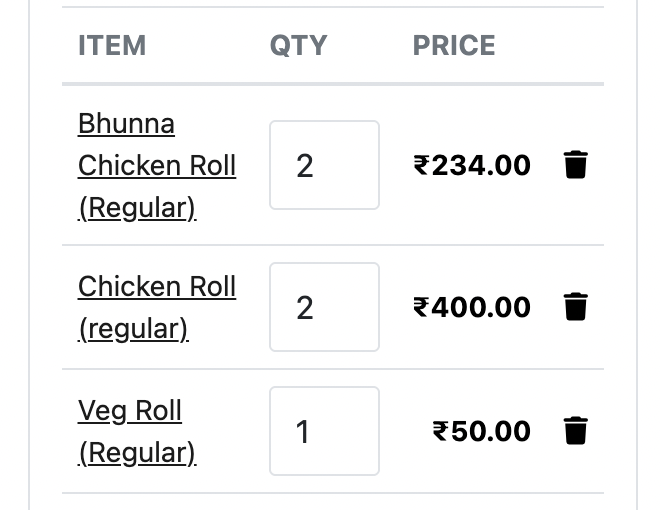Click '(Regular)' text under Bhunna Chicken Roll
The width and height of the screenshot is (660, 510).
pyautogui.click(x=137, y=208)
